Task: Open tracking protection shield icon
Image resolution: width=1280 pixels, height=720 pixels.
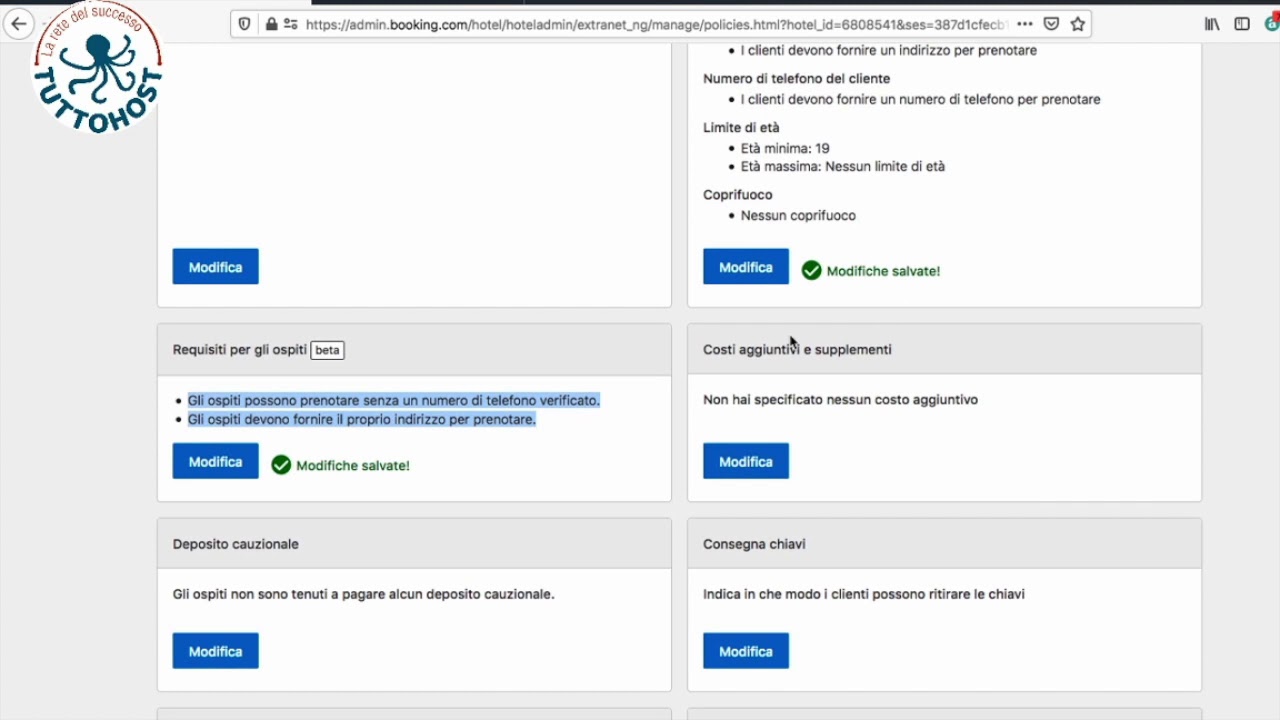Action: (245, 24)
